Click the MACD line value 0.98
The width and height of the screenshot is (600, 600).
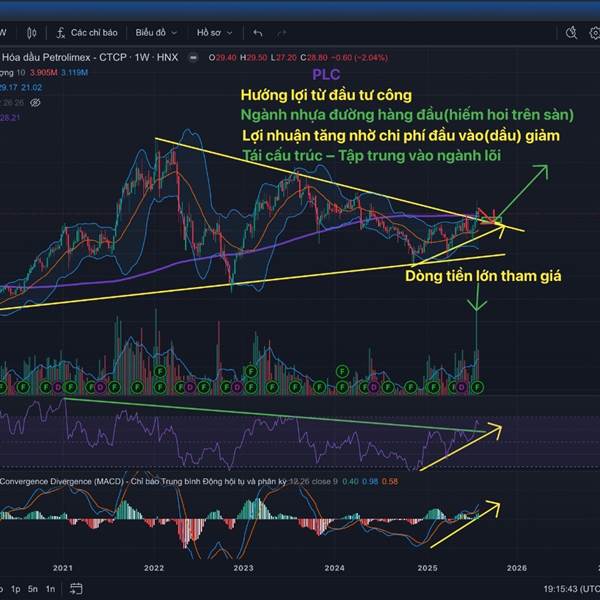pyautogui.click(x=370, y=481)
